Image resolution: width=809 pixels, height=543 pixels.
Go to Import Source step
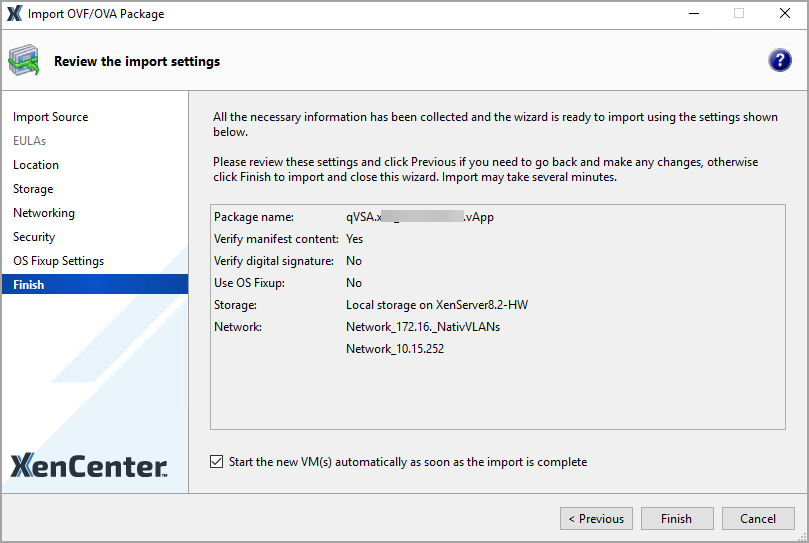(50, 117)
